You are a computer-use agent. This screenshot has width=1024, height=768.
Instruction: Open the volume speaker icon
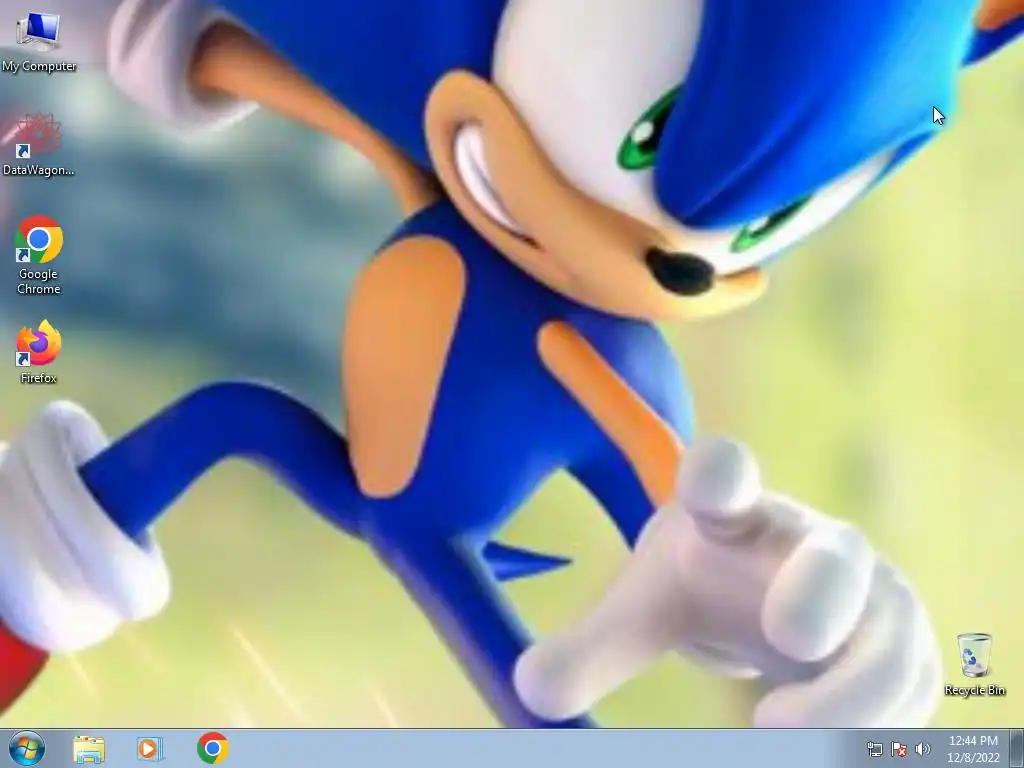point(923,749)
